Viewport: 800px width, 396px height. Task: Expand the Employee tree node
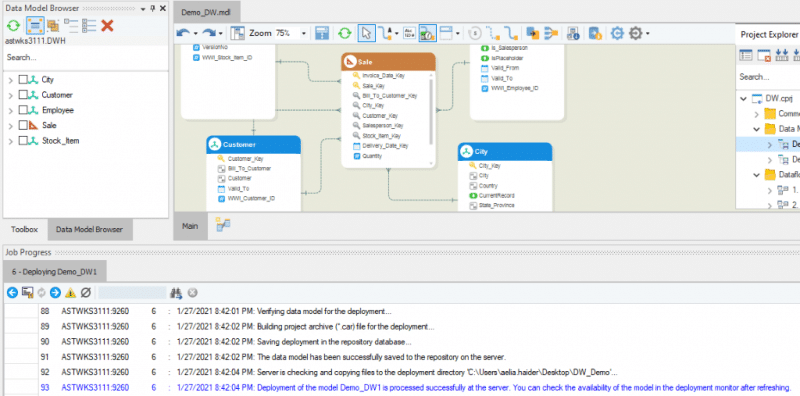[x=11, y=111]
